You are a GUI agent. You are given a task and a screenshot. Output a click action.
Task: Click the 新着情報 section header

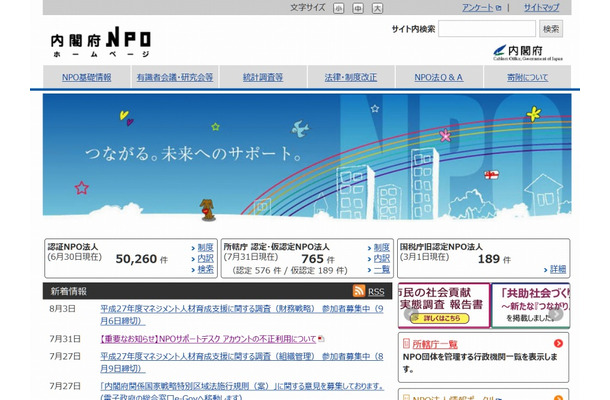(x=217, y=291)
